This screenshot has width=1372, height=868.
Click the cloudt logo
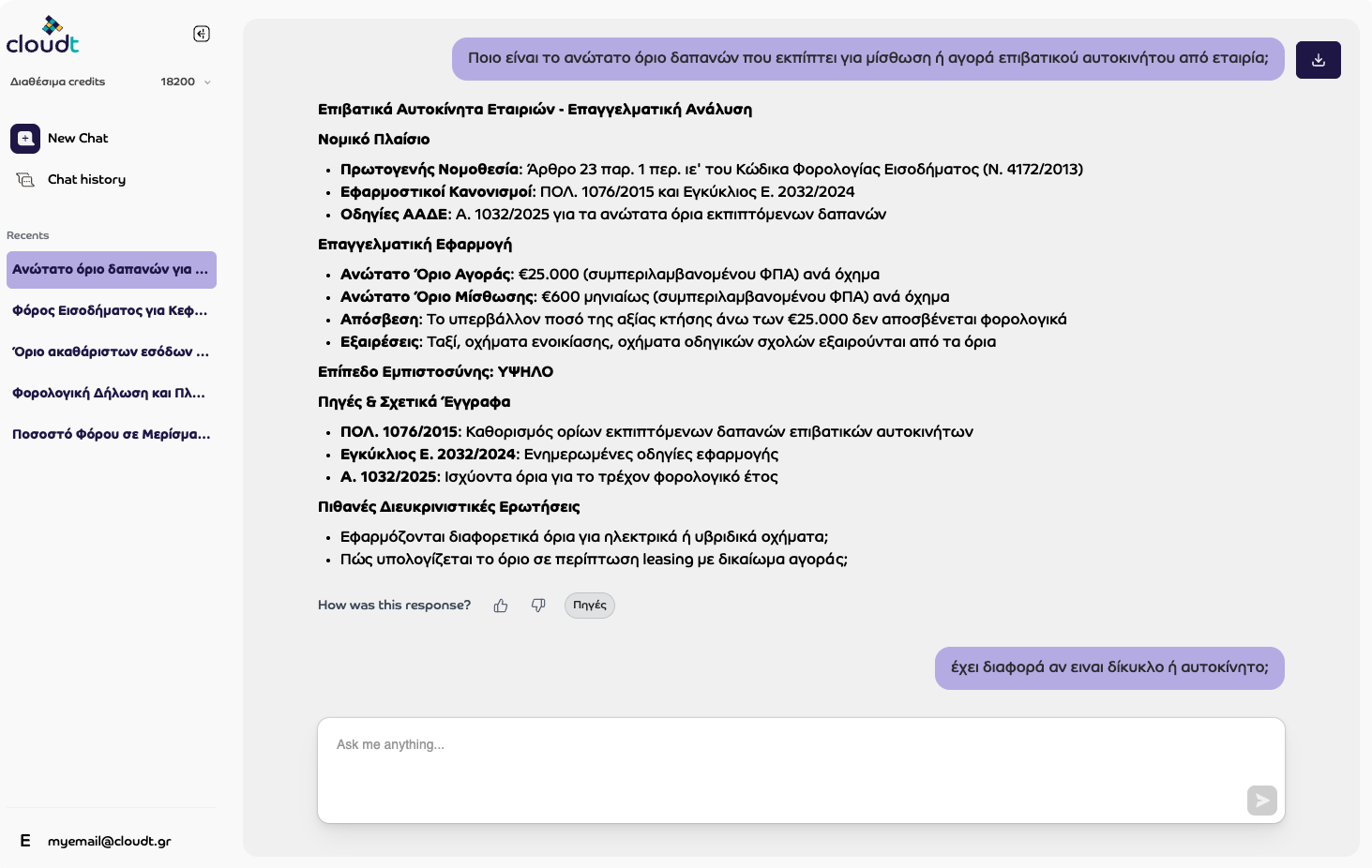click(x=43, y=36)
